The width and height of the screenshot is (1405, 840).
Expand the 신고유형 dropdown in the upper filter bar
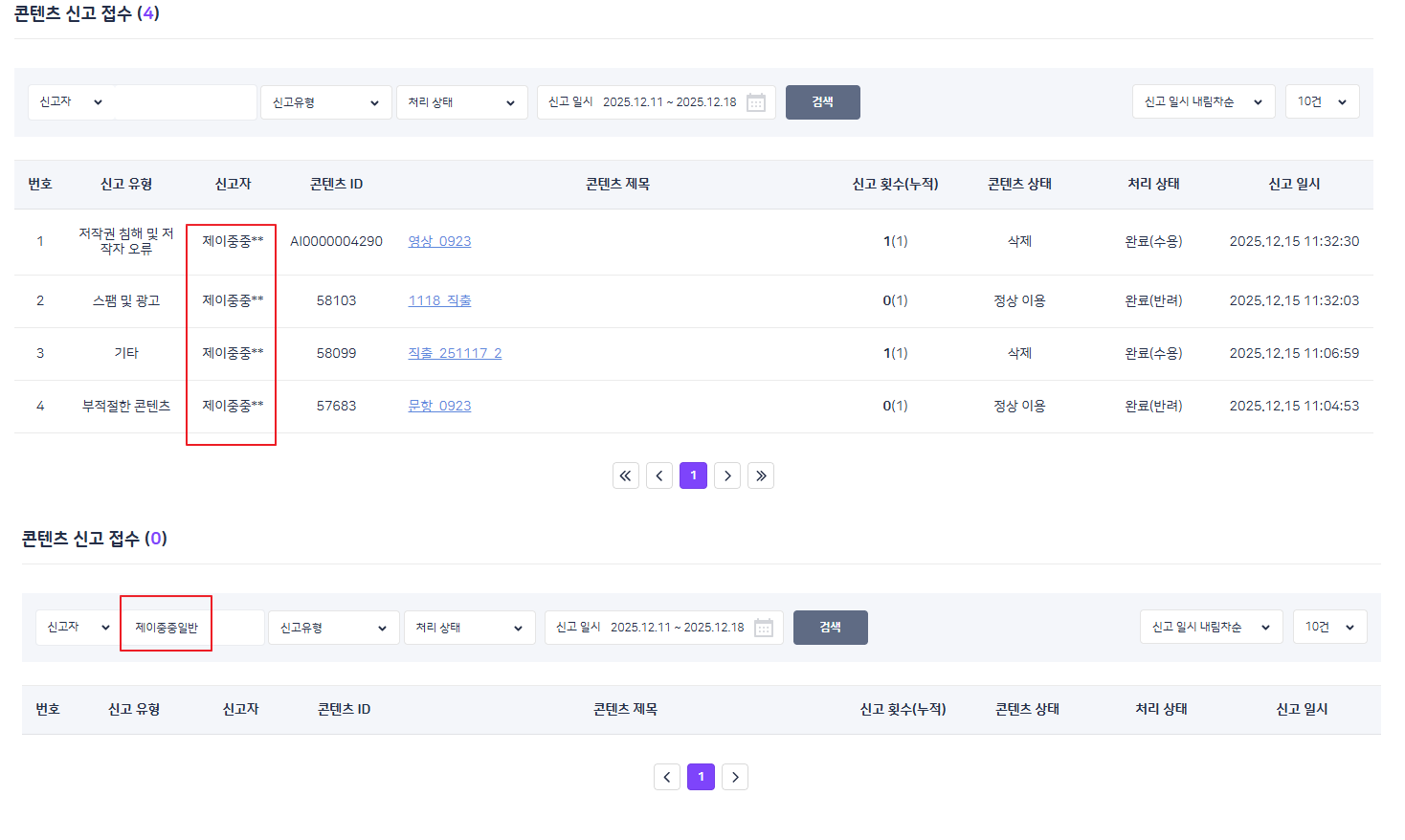(x=325, y=102)
